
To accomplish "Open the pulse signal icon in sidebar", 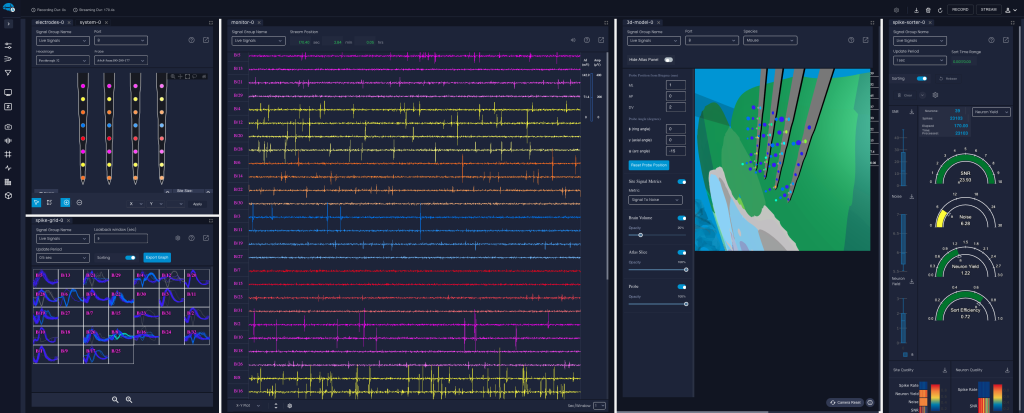I will pyautogui.click(x=8, y=168).
